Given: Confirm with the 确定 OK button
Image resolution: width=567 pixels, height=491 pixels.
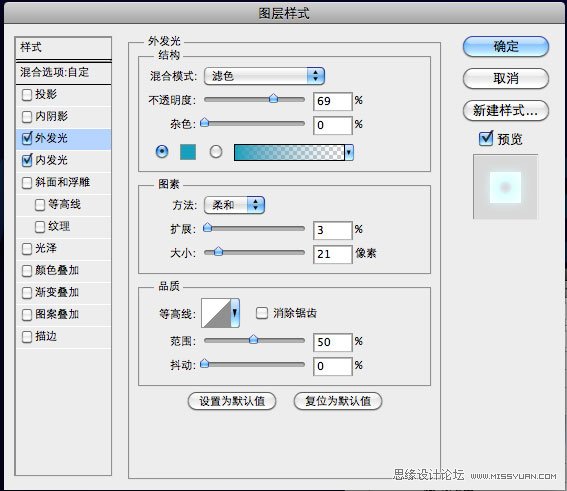Looking at the screenshot, I should tap(506, 46).
